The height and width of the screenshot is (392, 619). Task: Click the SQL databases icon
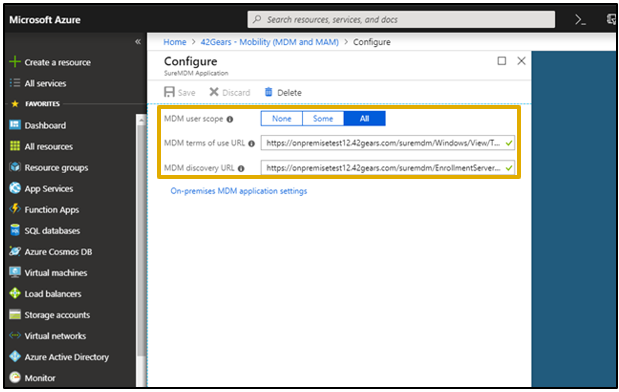click(x=15, y=230)
